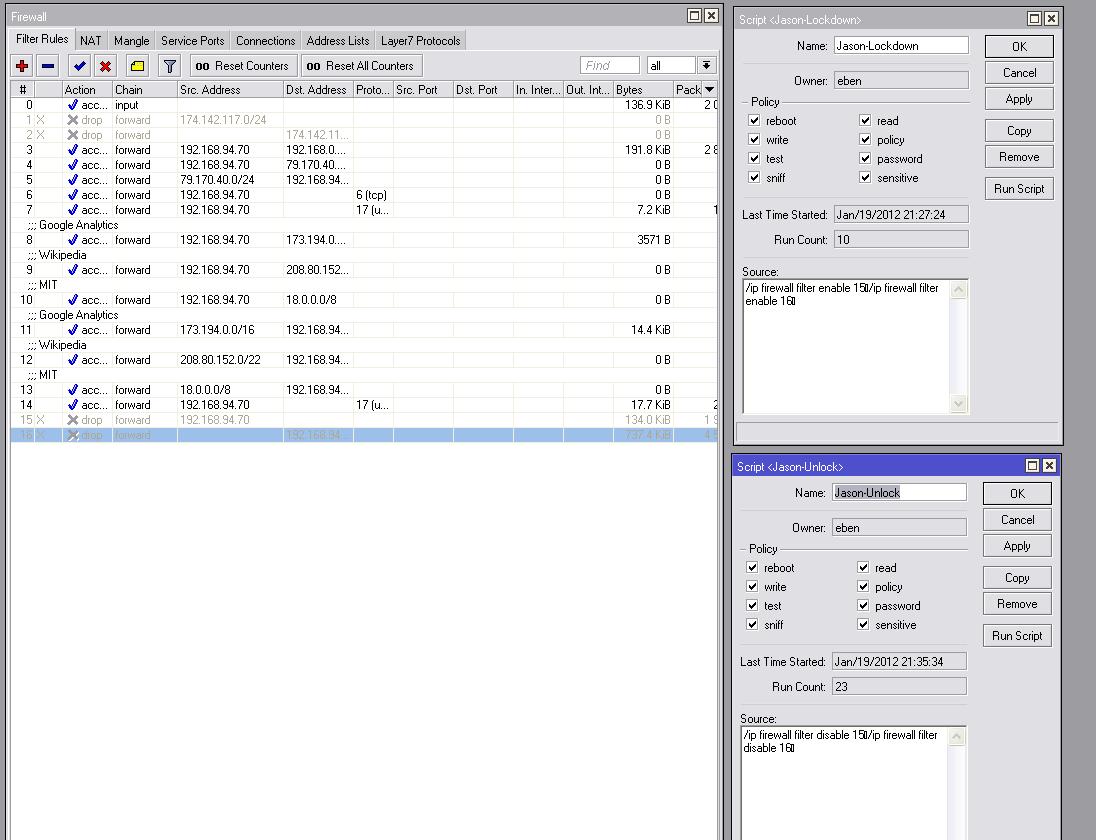Remove the selected firewall rule
1096x840 pixels.
45,65
